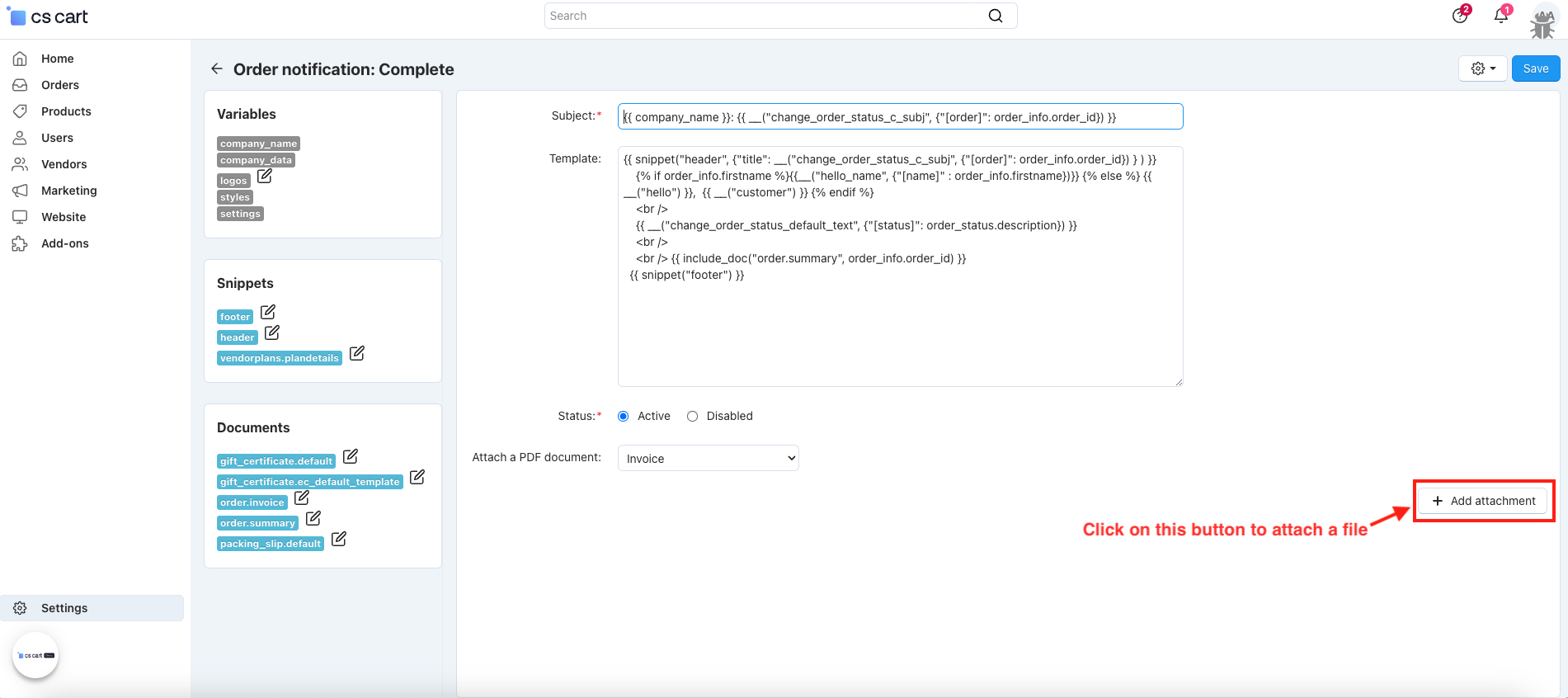The image size is (1568, 698).
Task: Click the Orders inbox icon
Action: tap(20, 85)
